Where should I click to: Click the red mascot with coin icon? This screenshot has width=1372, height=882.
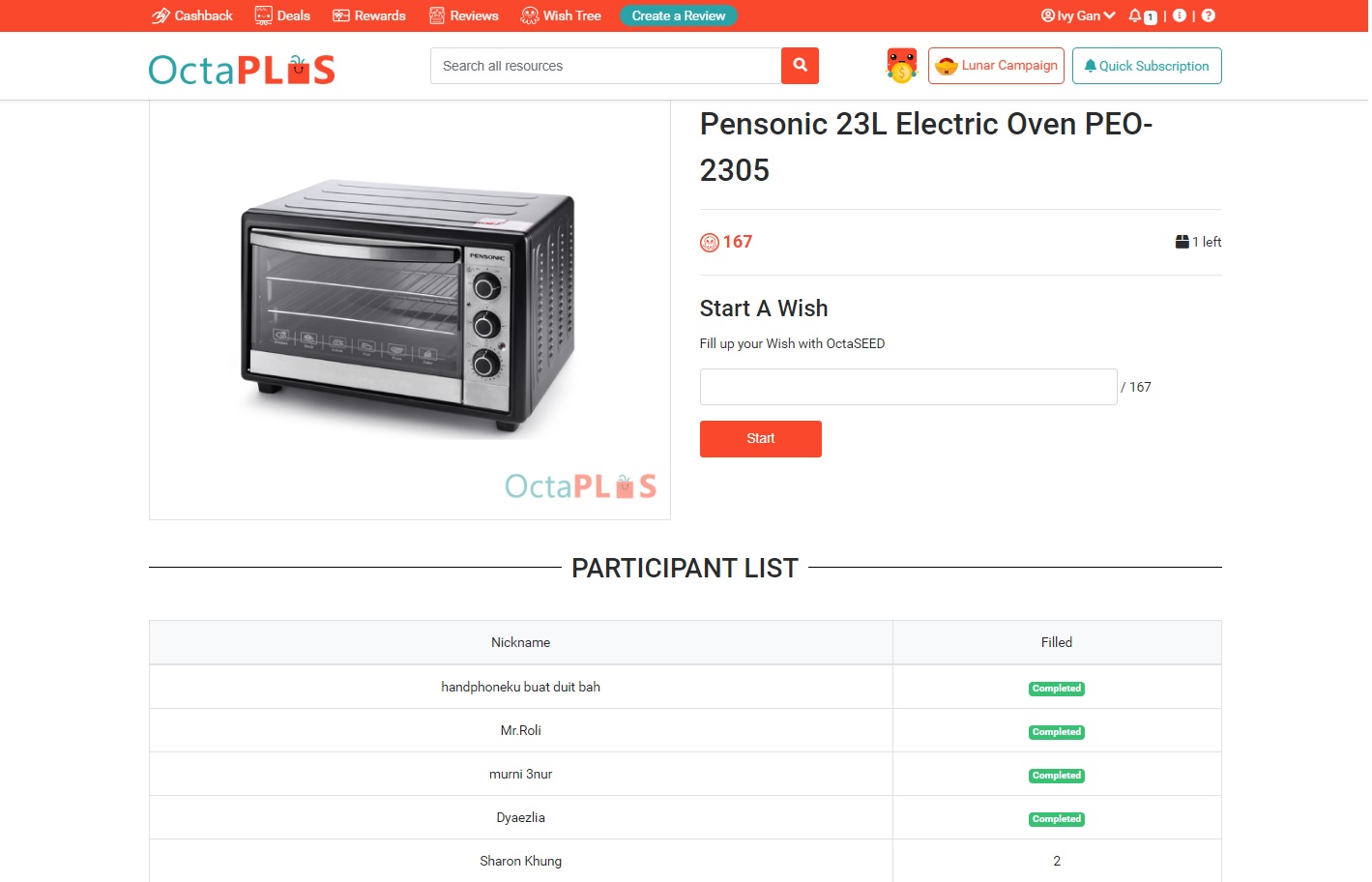point(901,66)
